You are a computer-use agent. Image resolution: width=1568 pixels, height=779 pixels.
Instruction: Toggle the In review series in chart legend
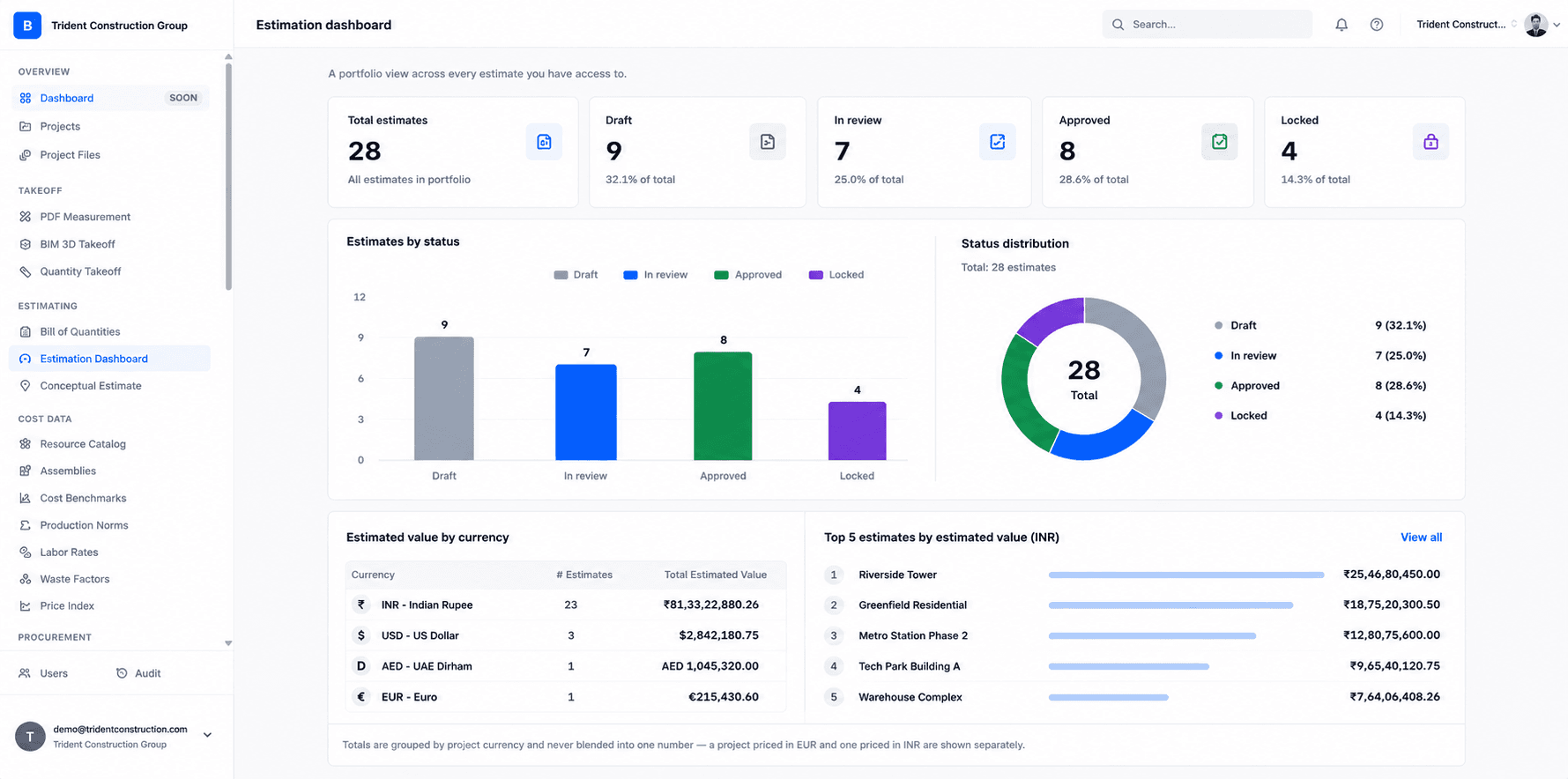coord(655,275)
